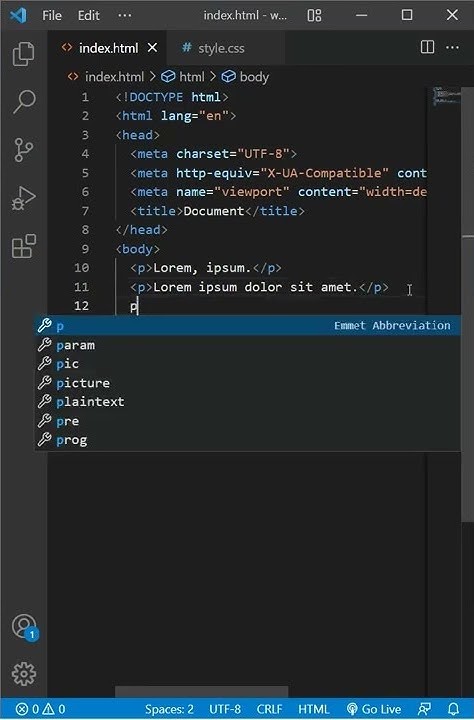This screenshot has height=720, width=474.
Task: Open errors and warnings in status bar
Action: (x=40, y=709)
